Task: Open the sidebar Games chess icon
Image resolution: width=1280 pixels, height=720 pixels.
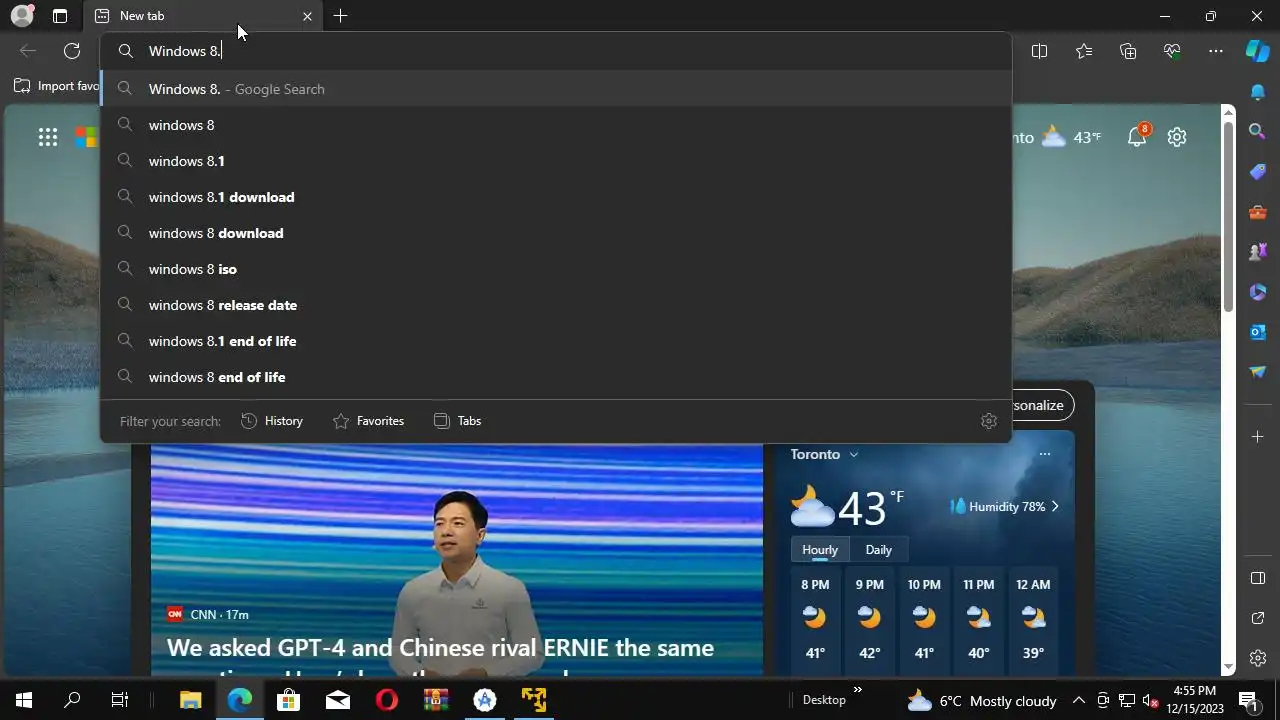Action: [x=1258, y=252]
